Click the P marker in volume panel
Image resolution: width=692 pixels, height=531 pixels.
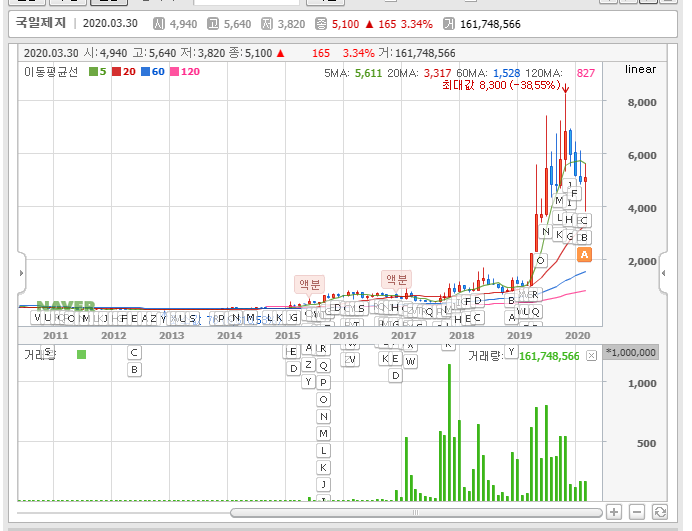[323, 383]
